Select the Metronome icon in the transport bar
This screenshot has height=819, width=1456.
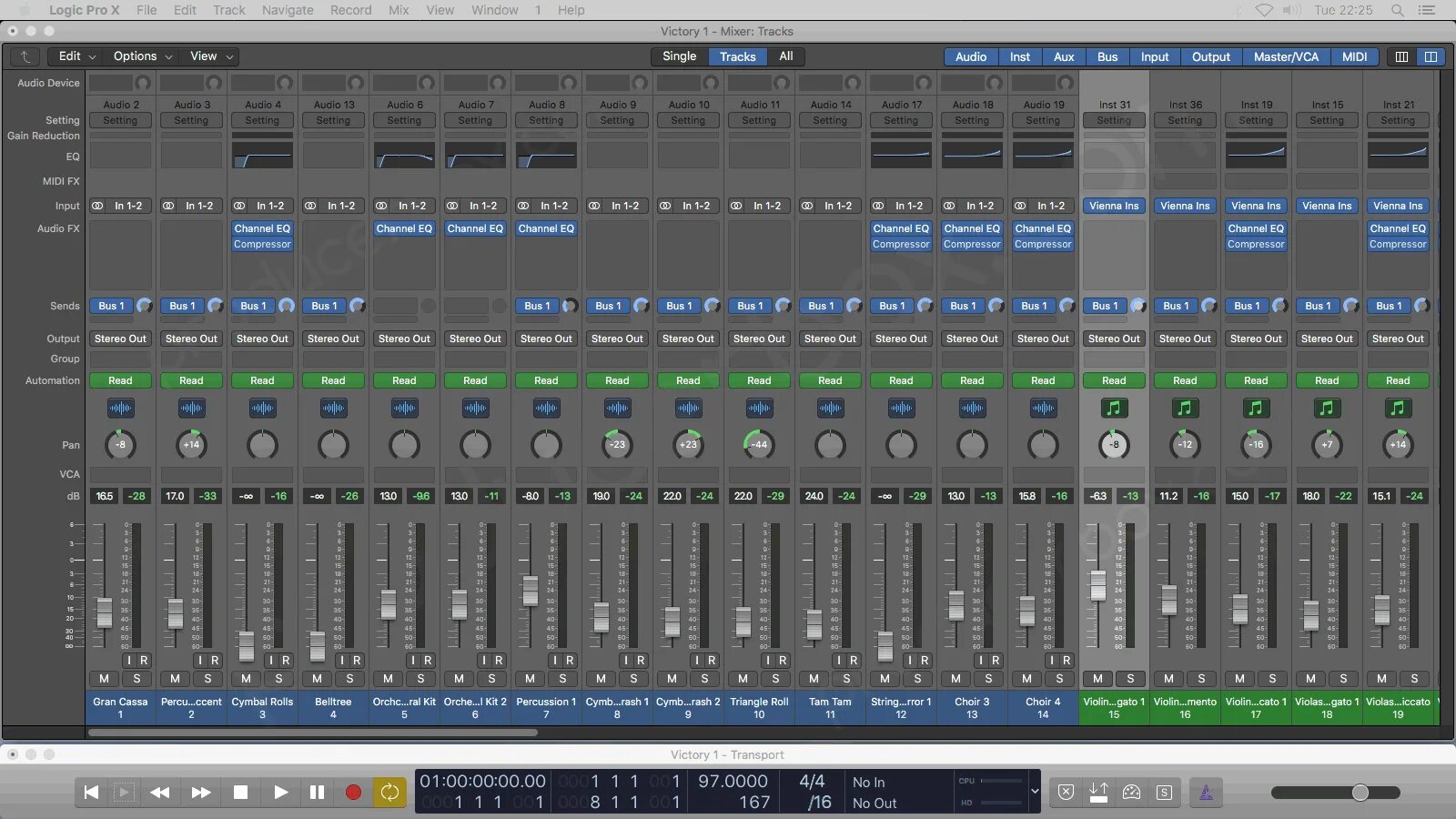click(x=1207, y=792)
